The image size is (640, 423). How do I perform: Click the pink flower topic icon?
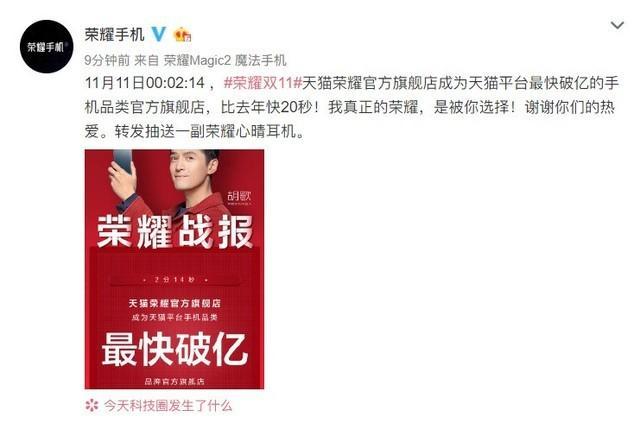[92, 405]
